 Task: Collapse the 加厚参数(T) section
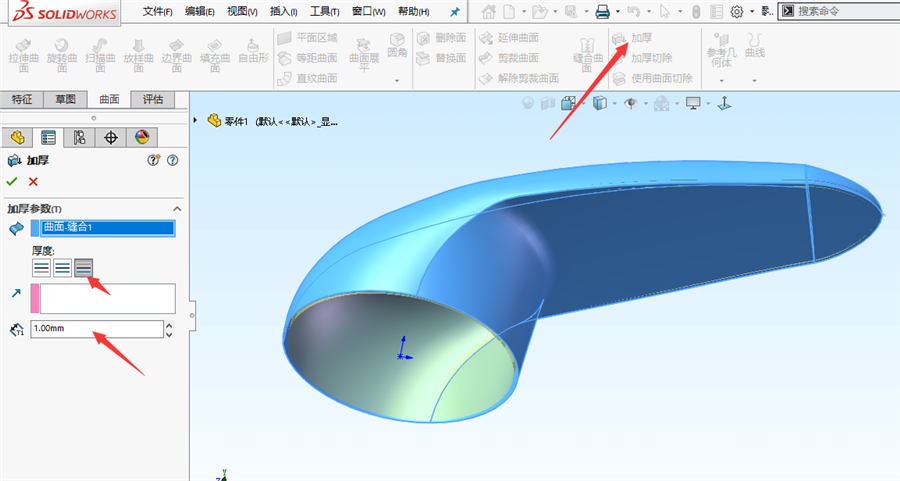click(x=177, y=209)
